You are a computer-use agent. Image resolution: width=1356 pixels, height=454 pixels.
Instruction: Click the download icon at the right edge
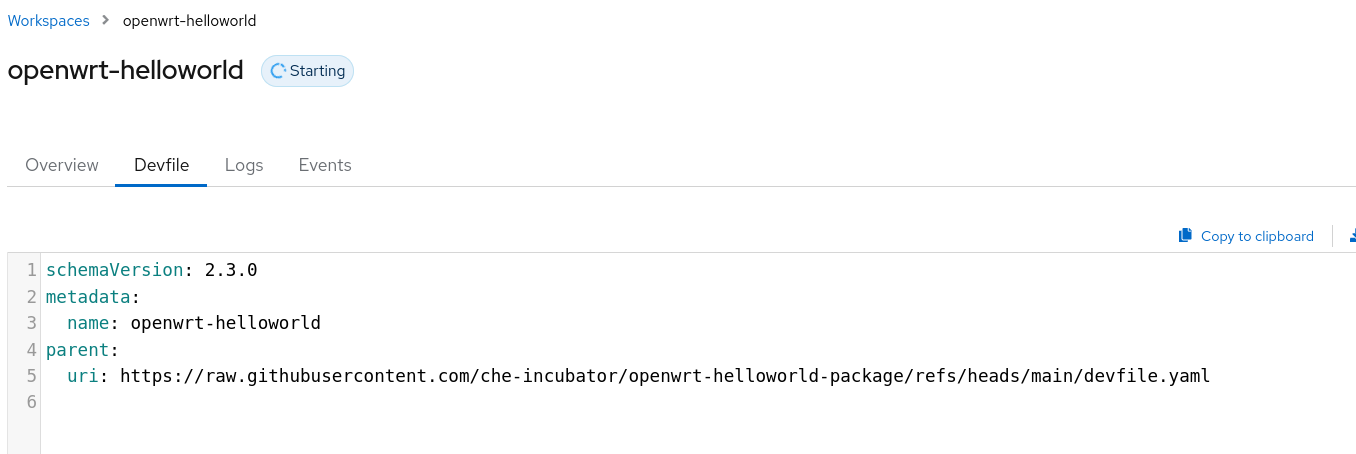[1352, 236]
